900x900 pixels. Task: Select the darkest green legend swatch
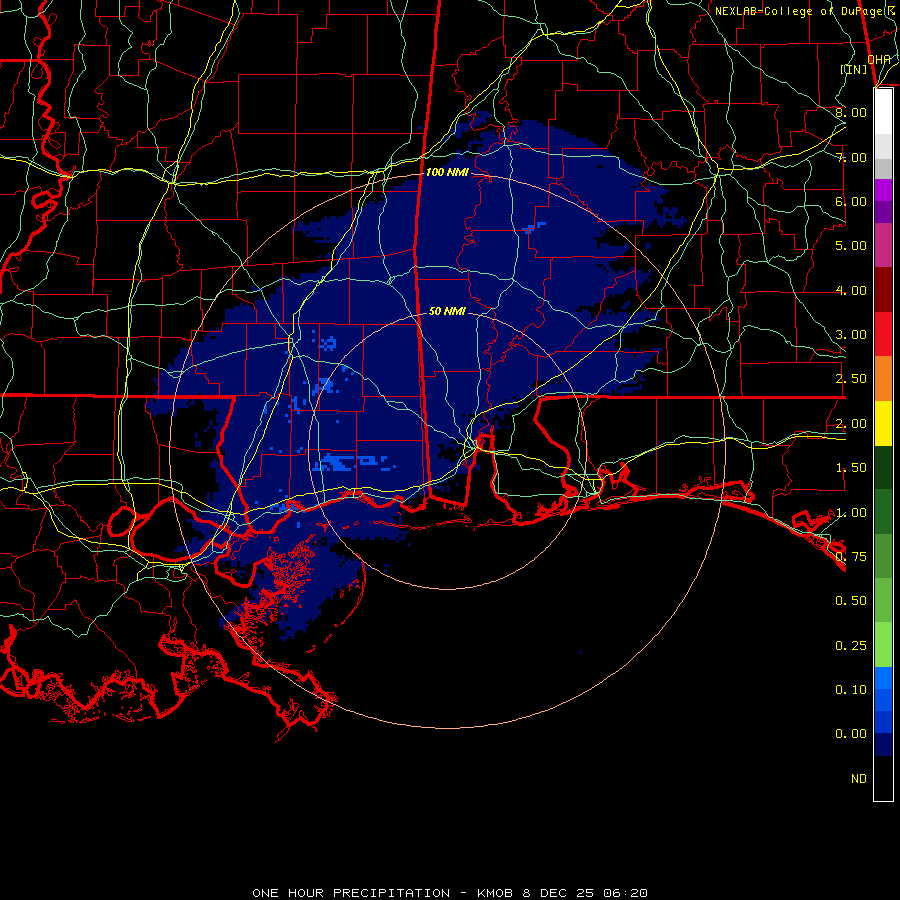(x=883, y=467)
